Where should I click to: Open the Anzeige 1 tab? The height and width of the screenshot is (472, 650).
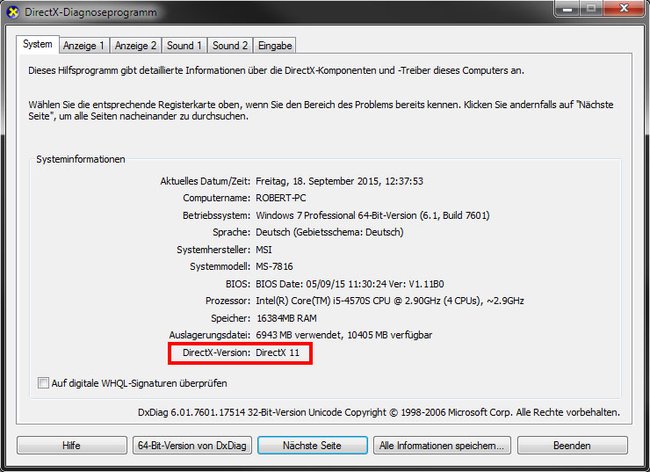(84, 45)
